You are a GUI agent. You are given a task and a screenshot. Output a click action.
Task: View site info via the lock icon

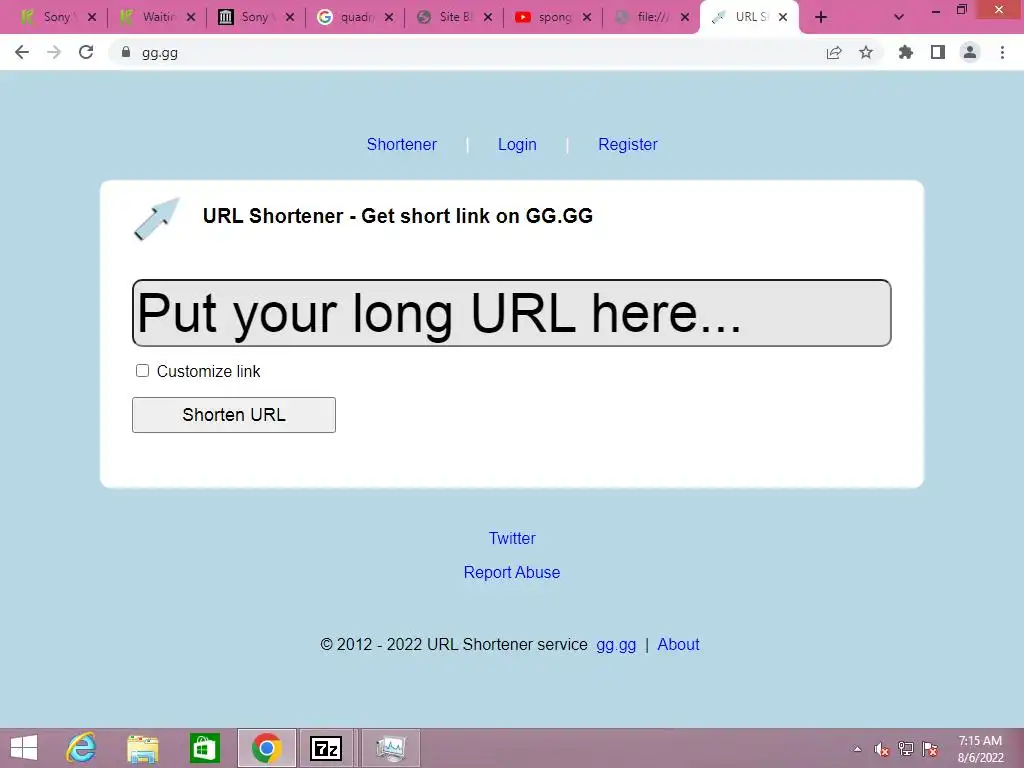click(x=126, y=52)
